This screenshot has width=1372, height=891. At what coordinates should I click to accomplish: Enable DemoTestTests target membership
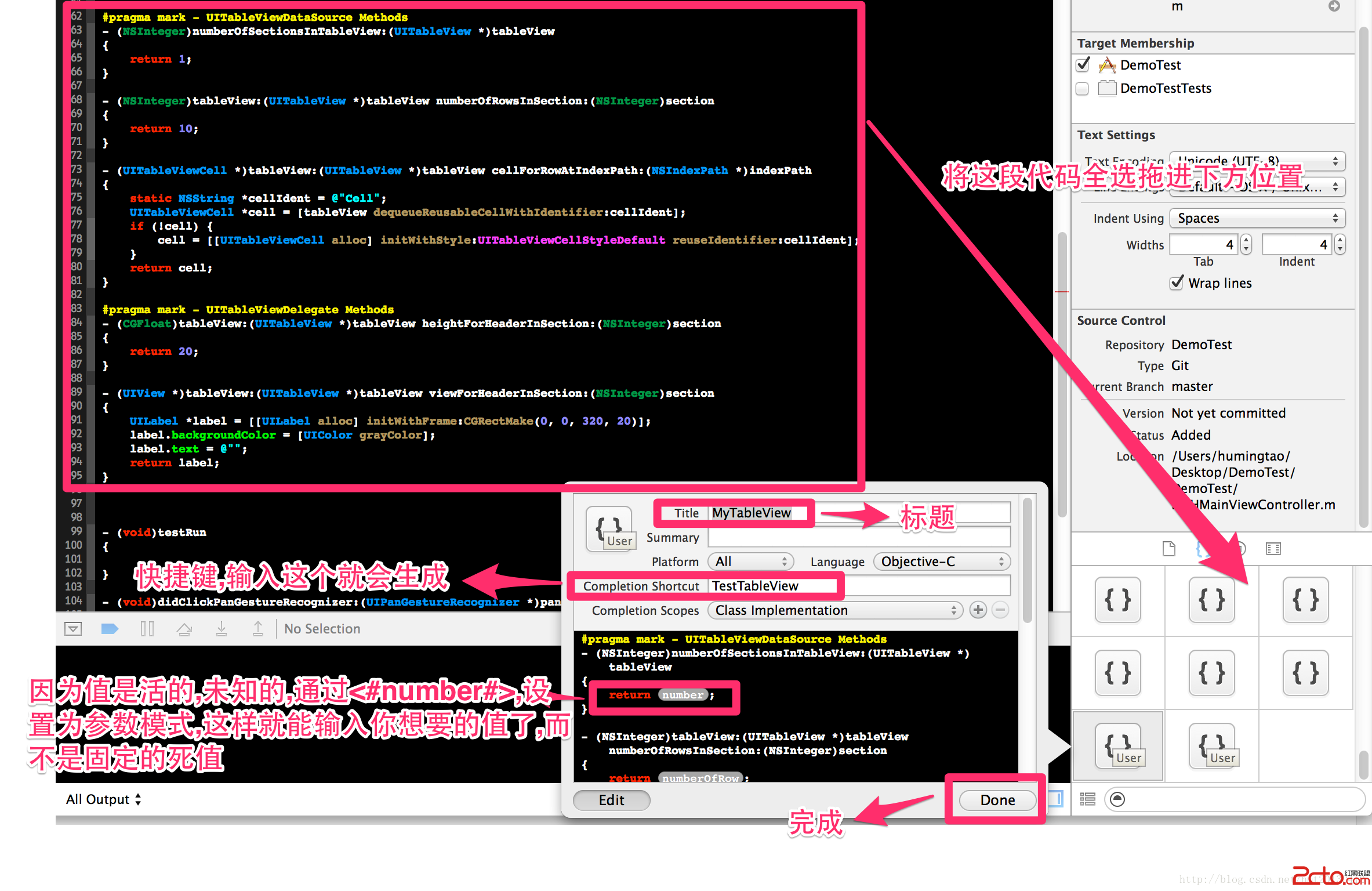click(1083, 89)
